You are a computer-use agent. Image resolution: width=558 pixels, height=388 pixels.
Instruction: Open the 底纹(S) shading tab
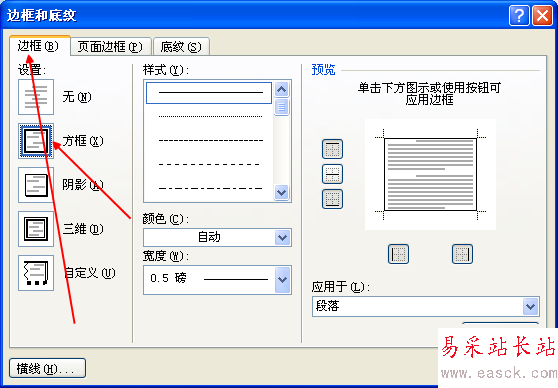point(181,47)
